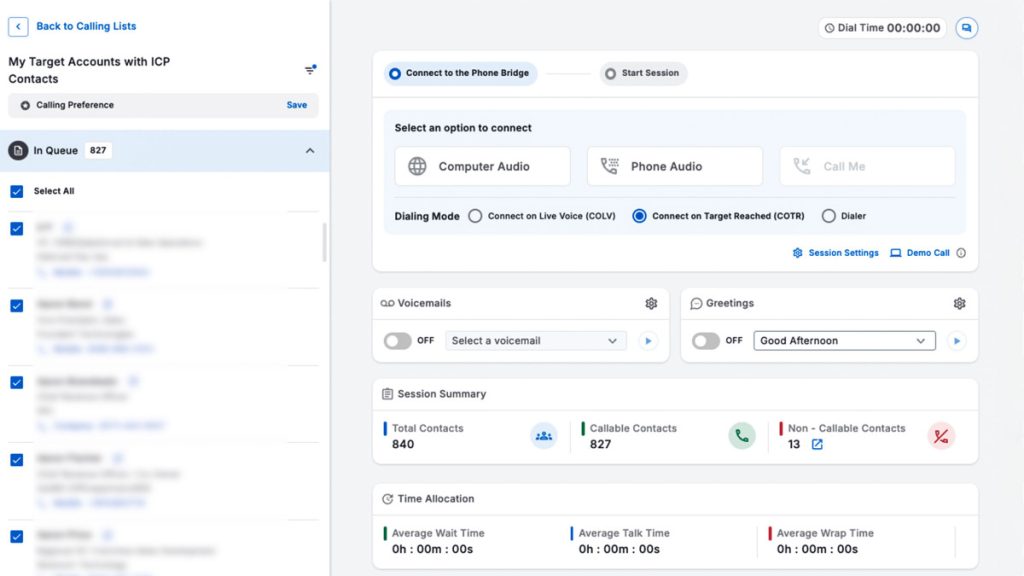Open Greetings settings gear
The image size is (1024, 576).
coord(959,304)
